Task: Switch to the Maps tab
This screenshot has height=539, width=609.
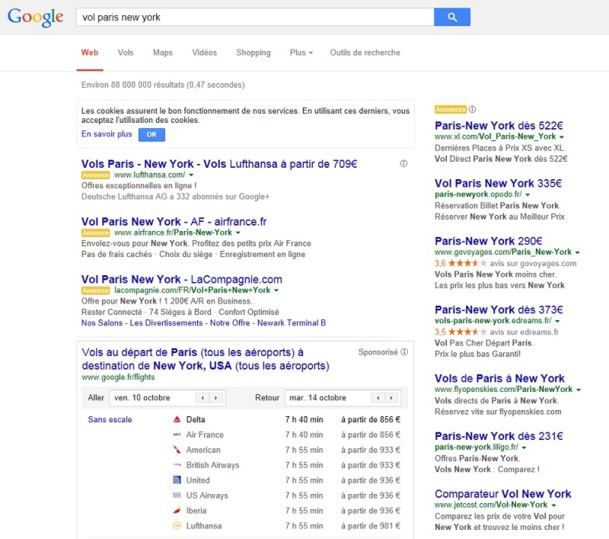Action: pos(162,52)
